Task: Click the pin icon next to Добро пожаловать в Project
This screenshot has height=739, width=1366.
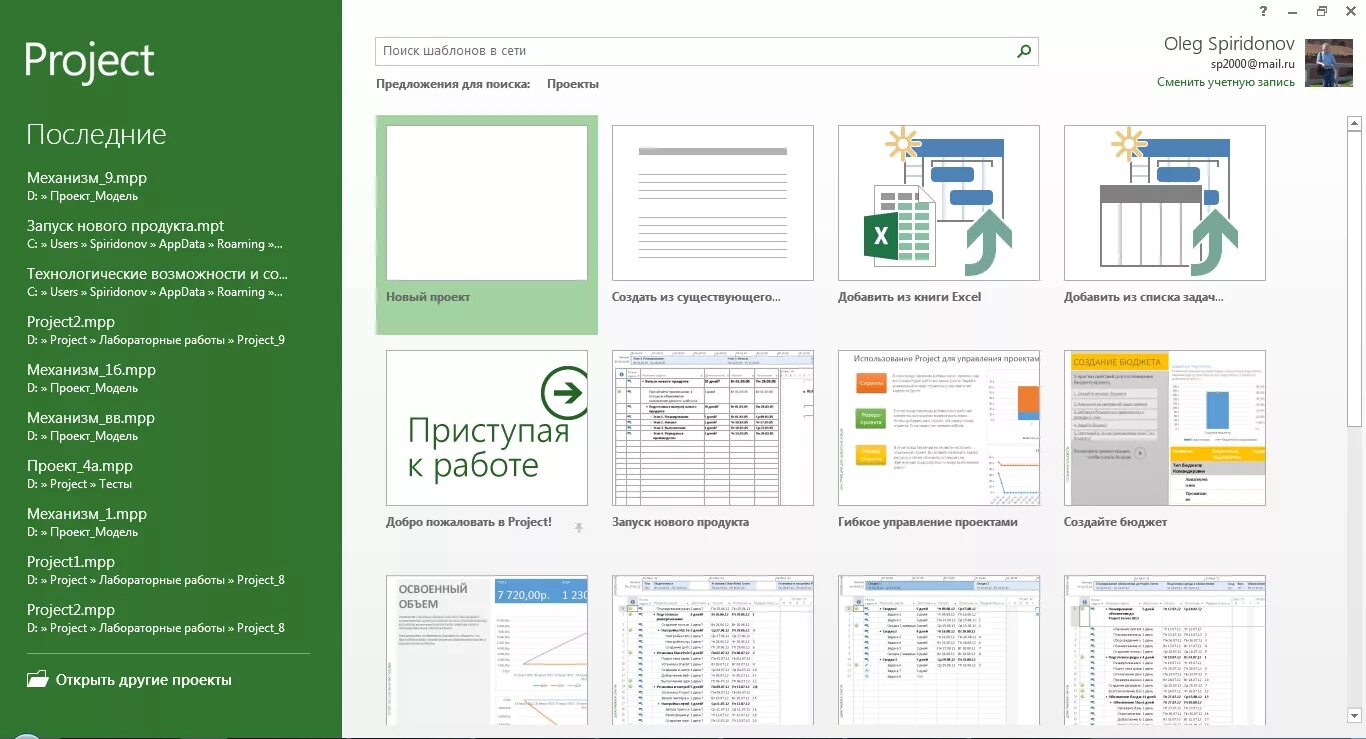Action: (x=578, y=525)
